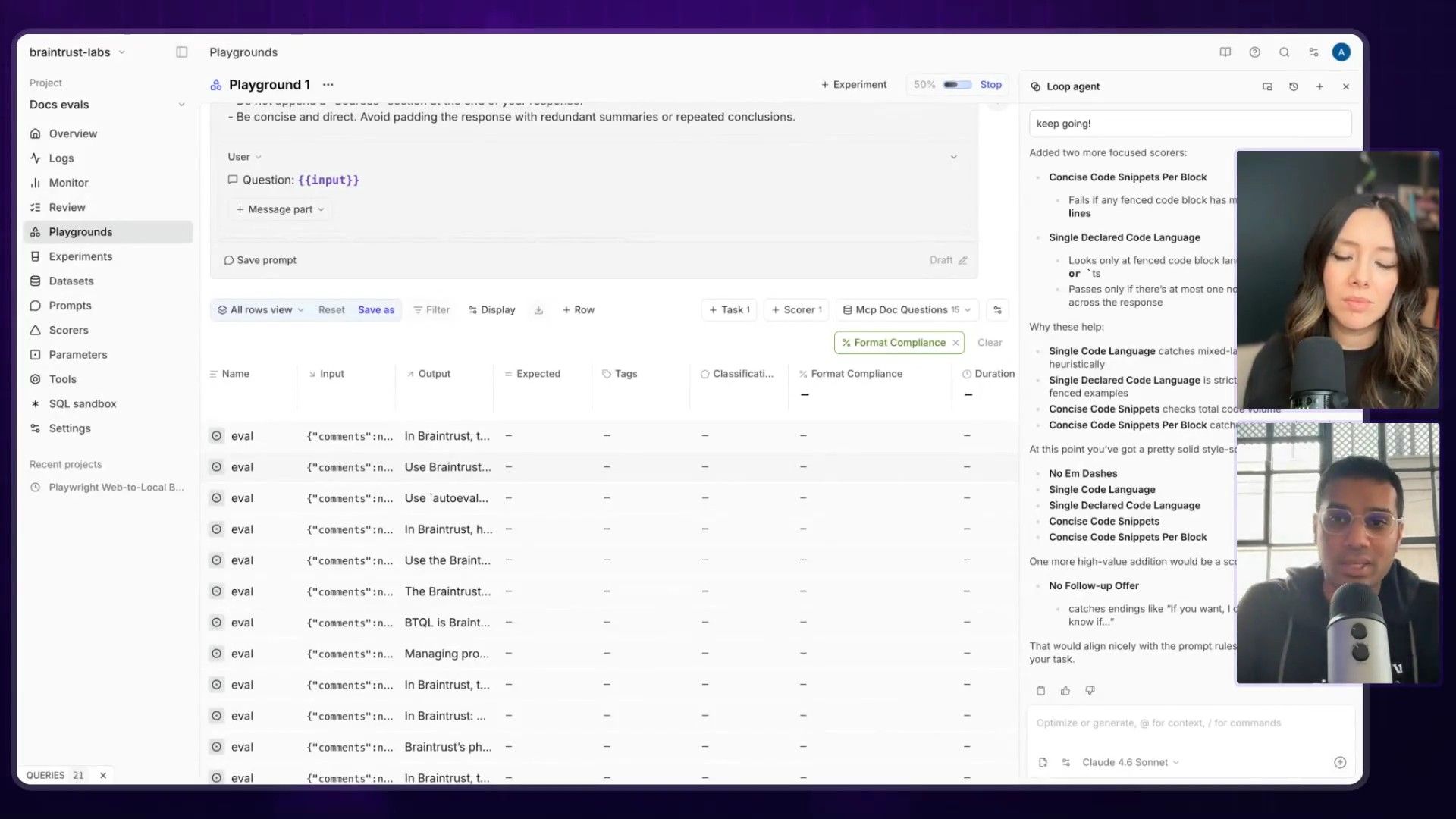Select the Claude 4.6 Sonnet model dropdown

[1130, 763]
